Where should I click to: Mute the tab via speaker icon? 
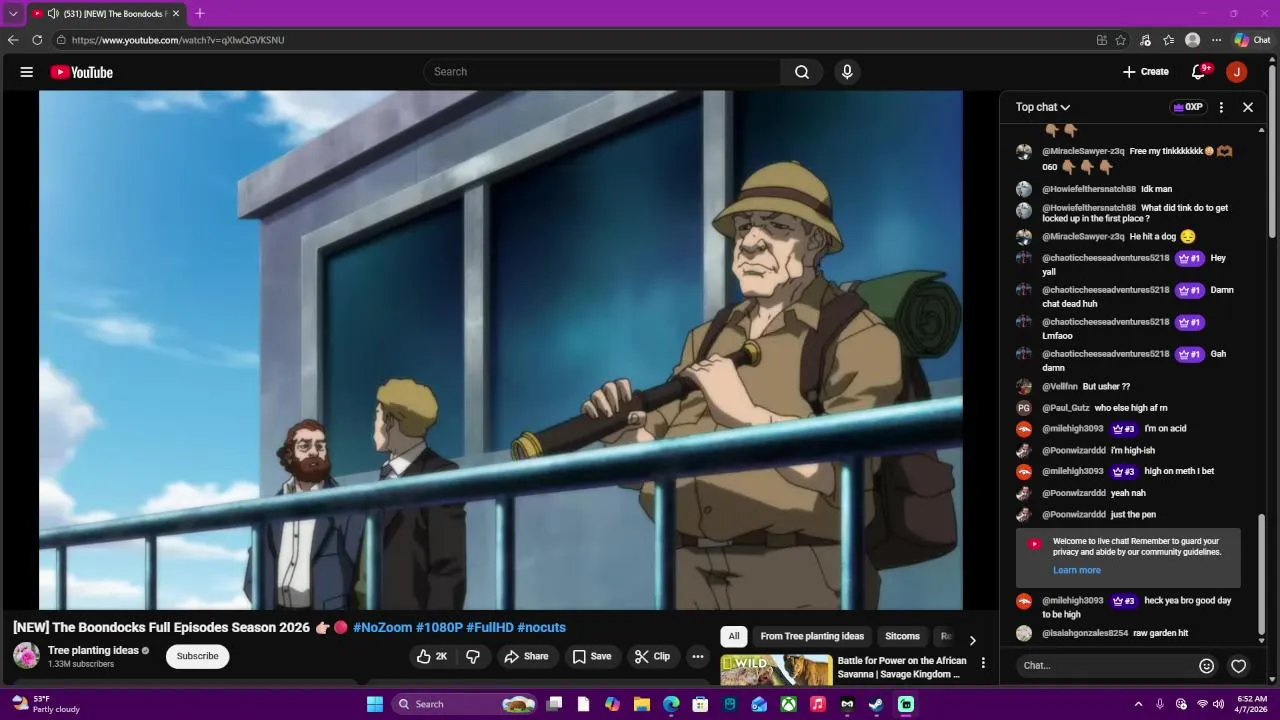[x=53, y=14]
